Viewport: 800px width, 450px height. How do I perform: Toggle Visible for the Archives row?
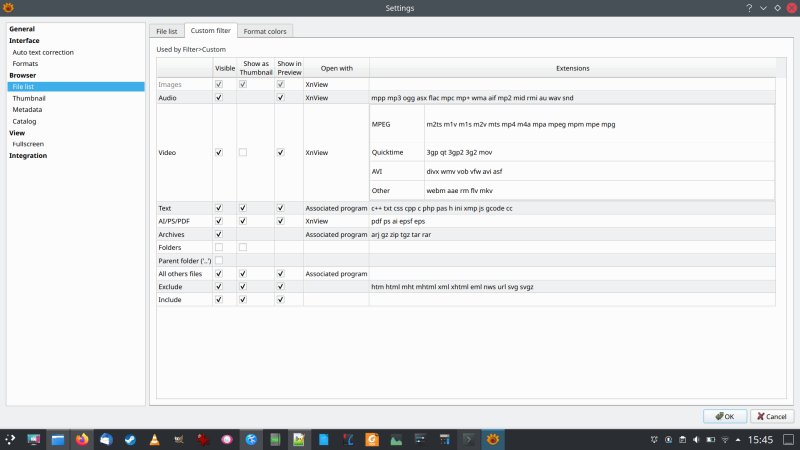219,234
